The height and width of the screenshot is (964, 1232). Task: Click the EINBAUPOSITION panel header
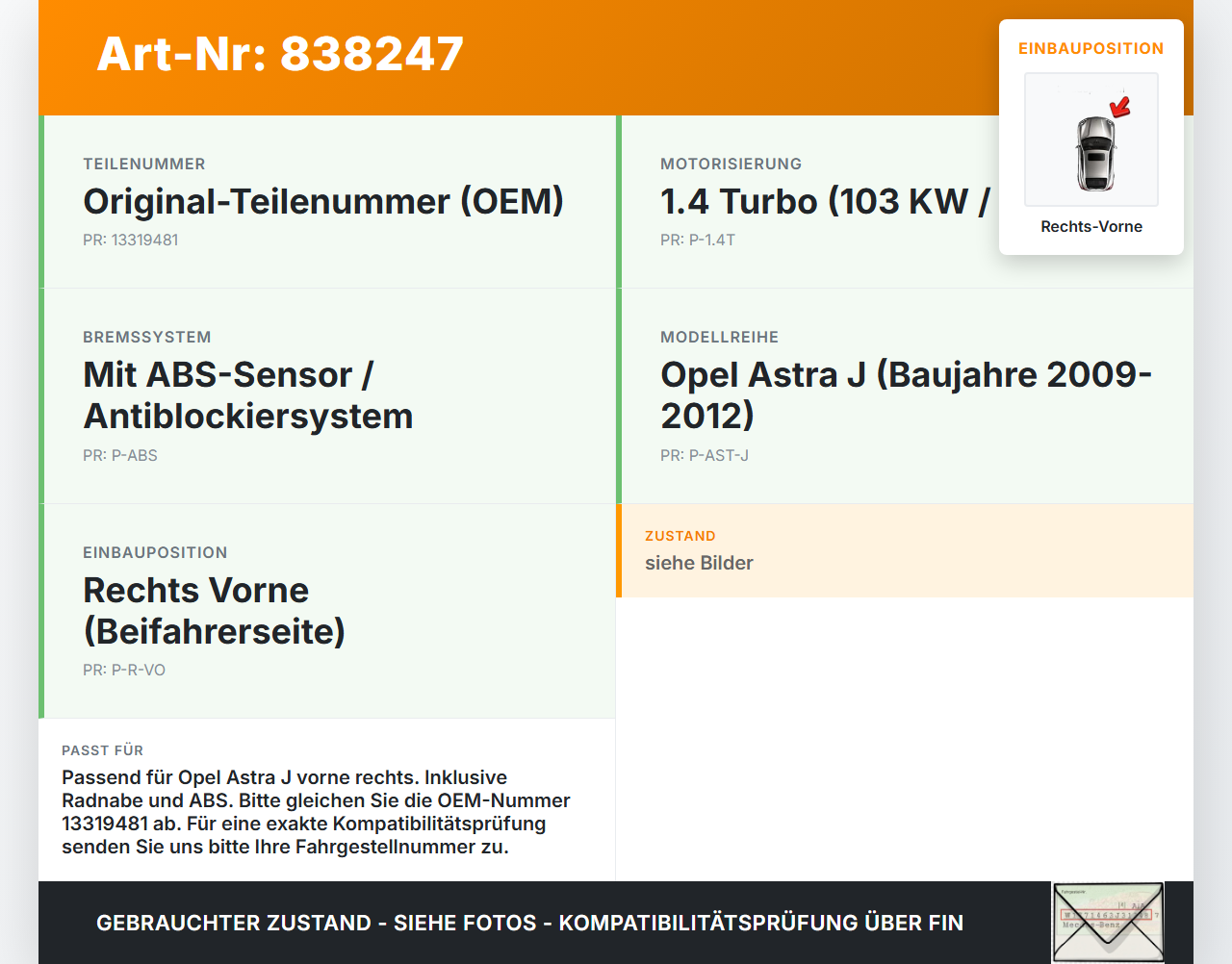(x=1091, y=48)
